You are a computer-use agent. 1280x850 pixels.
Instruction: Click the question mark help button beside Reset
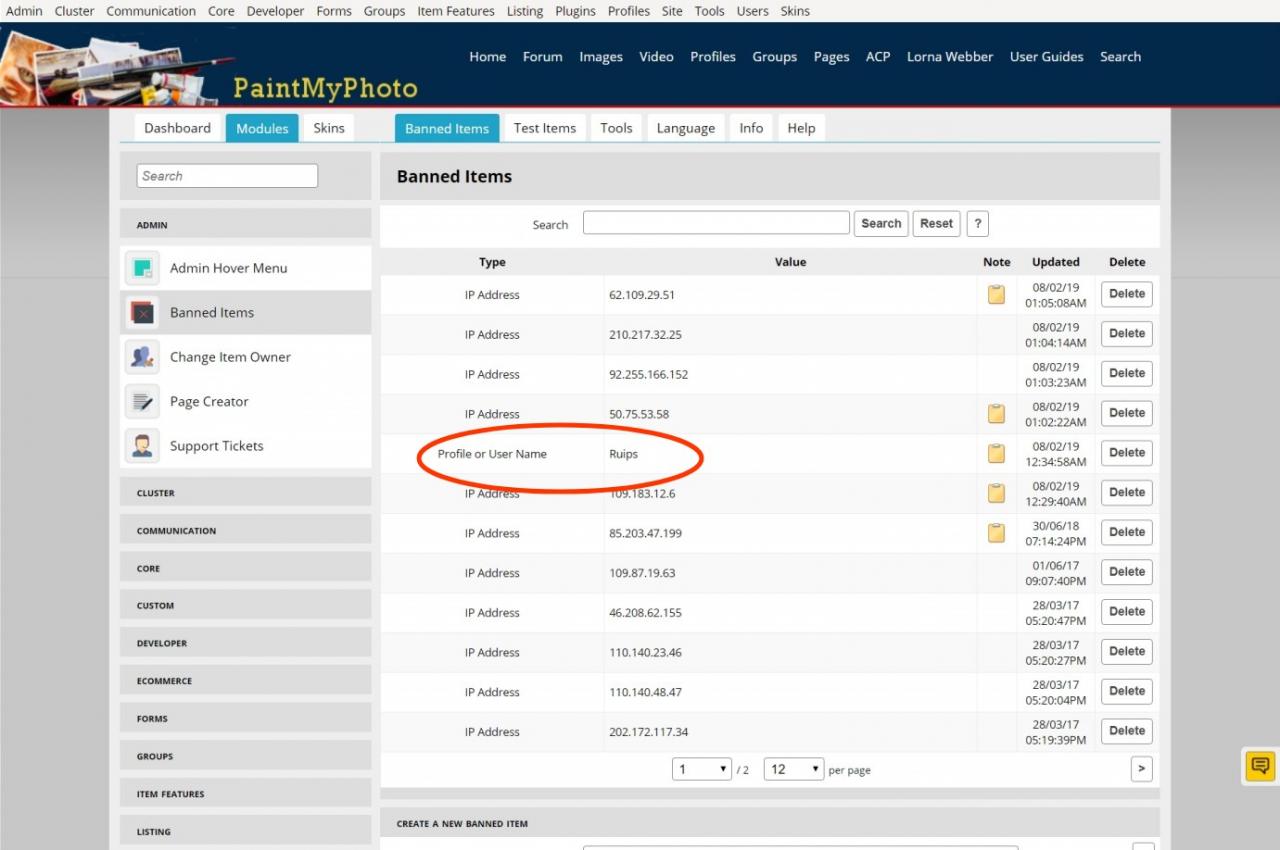pos(977,224)
